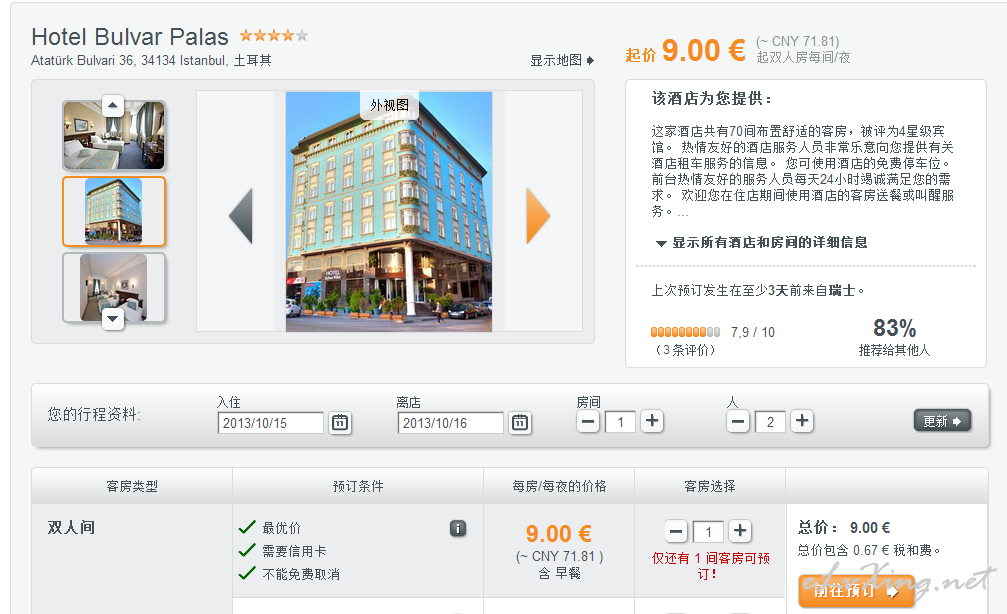Click the 客房选择 column header
The image size is (1007, 614).
[710, 486]
